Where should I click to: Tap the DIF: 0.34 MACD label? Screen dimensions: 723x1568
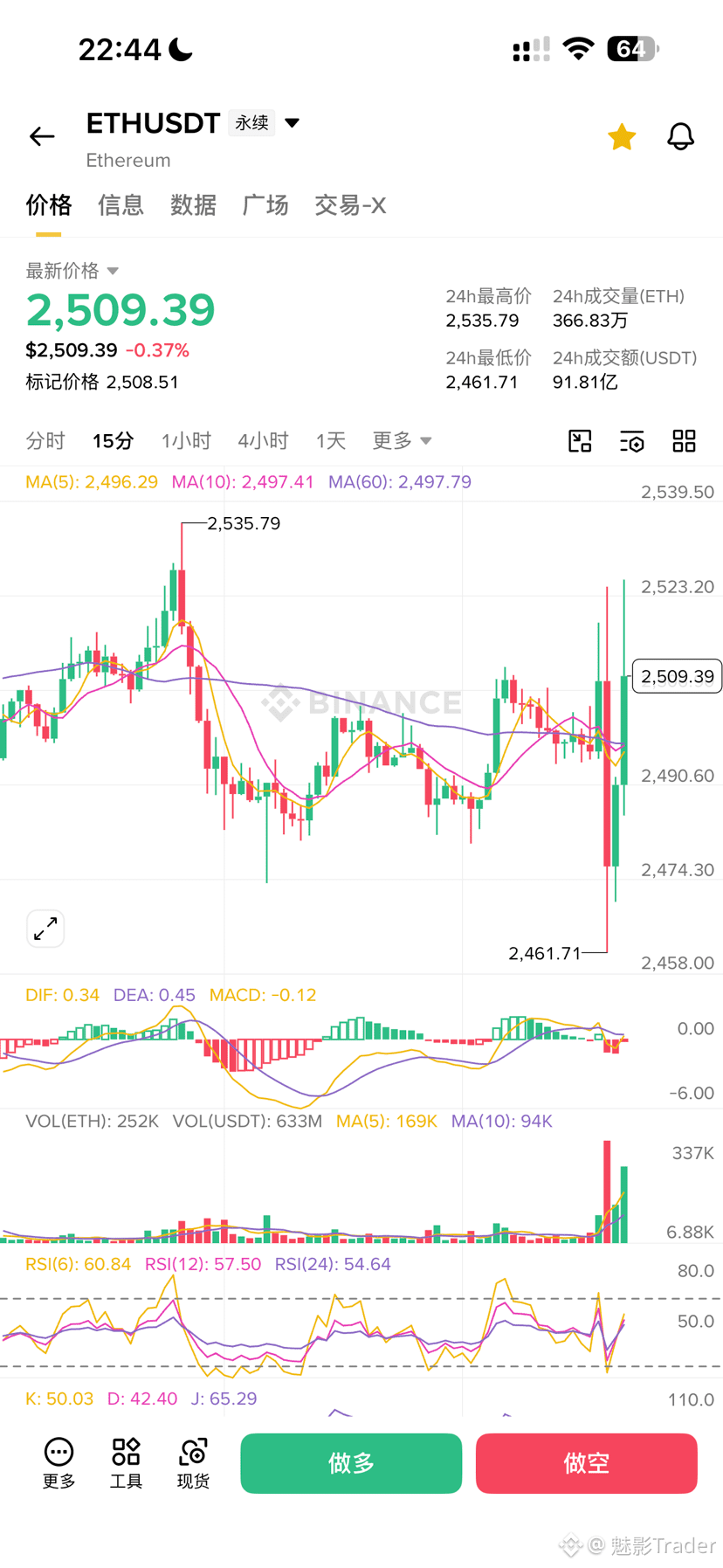pyautogui.click(x=62, y=995)
